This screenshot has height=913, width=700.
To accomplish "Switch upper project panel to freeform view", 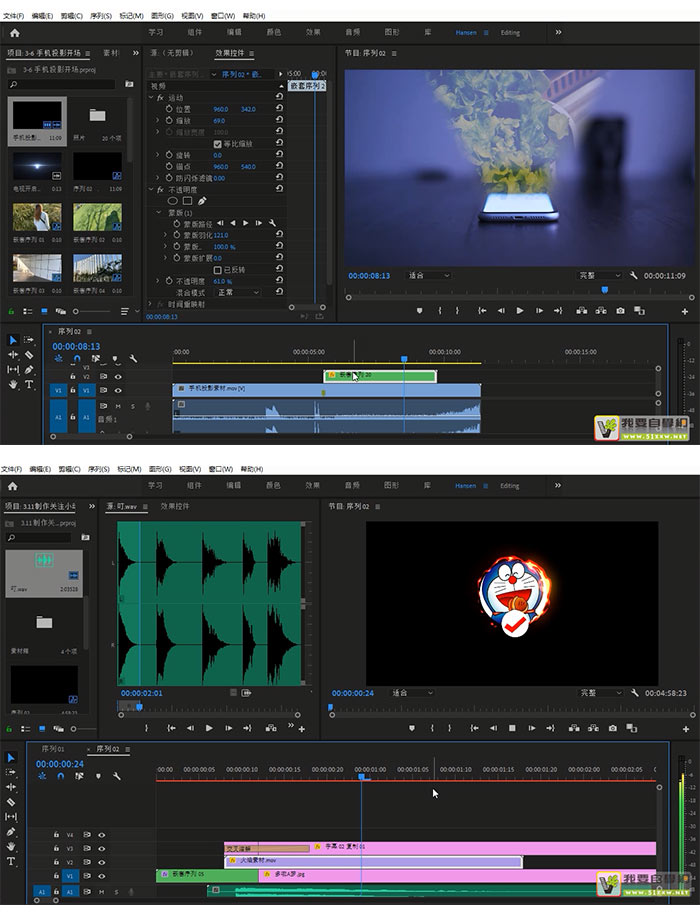I will point(60,312).
